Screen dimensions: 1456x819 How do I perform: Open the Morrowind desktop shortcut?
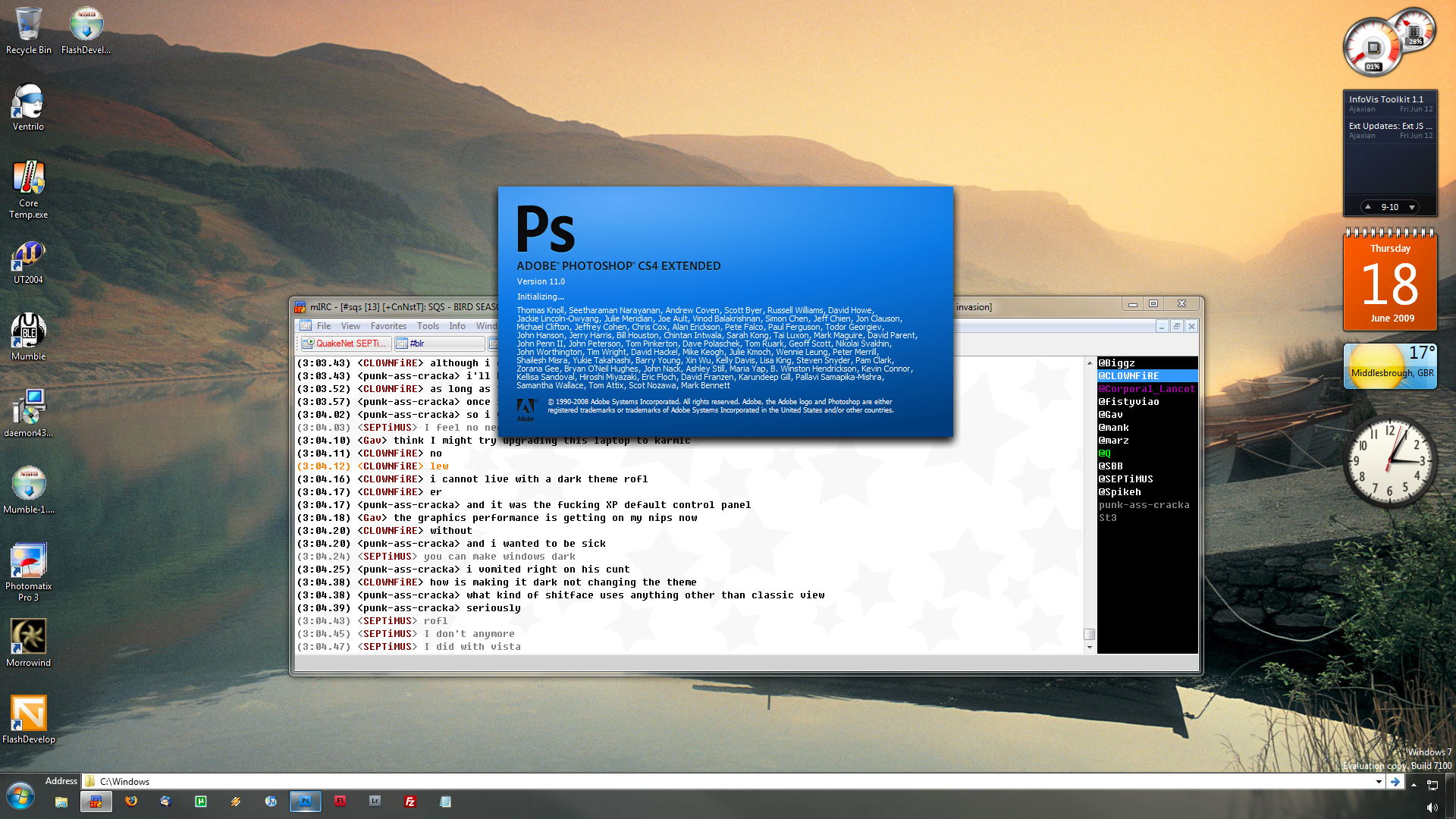tap(28, 643)
